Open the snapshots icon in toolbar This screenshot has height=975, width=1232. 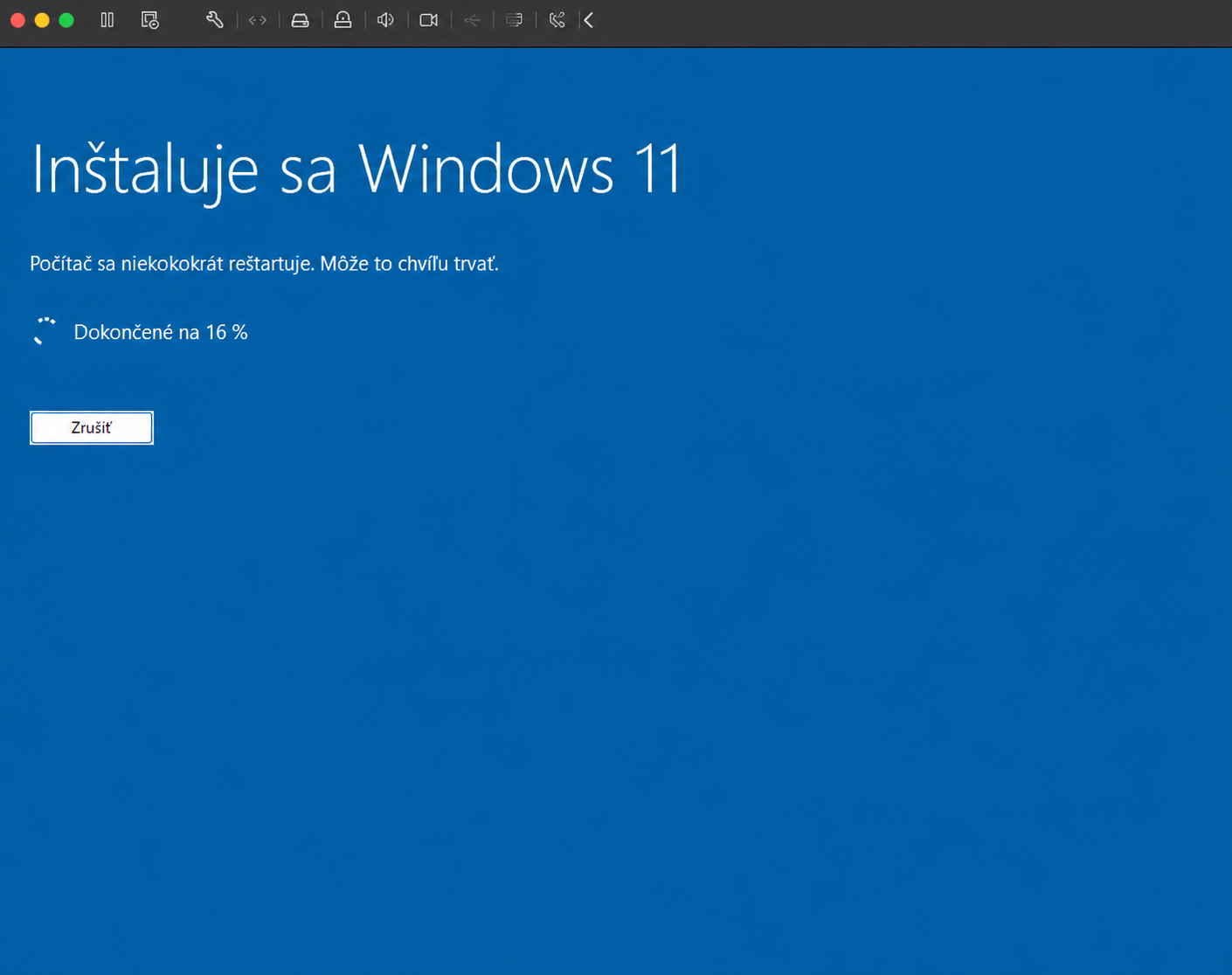[150, 20]
